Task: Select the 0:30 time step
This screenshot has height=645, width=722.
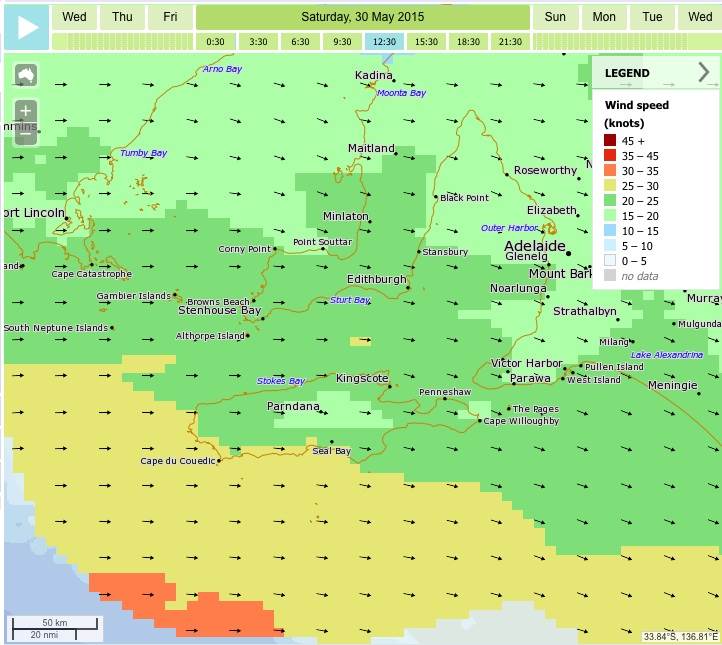Action: click(x=215, y=42)
